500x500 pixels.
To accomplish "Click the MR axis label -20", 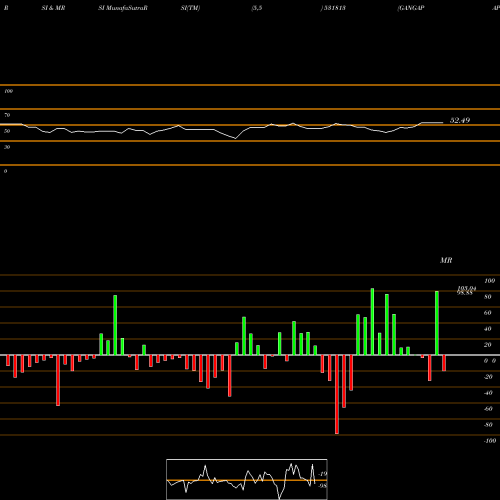I will [x=488, y=377].
